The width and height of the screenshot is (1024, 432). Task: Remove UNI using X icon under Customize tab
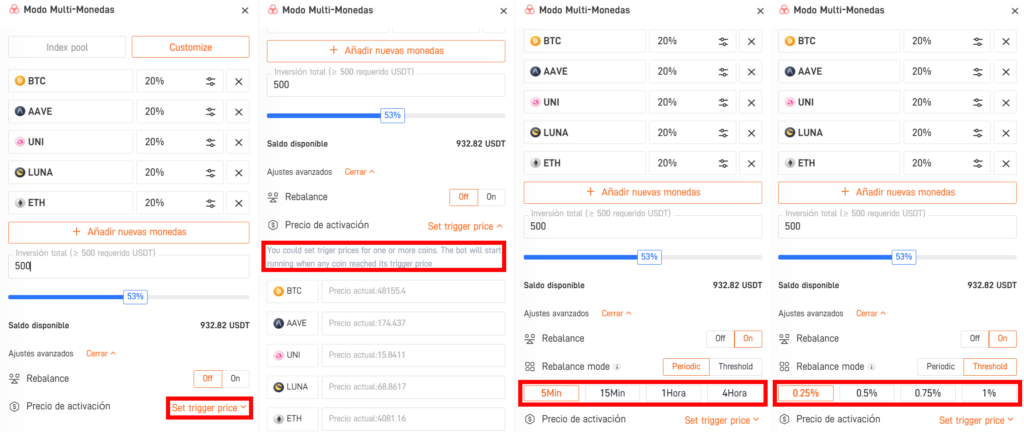[x=238, y=142]
